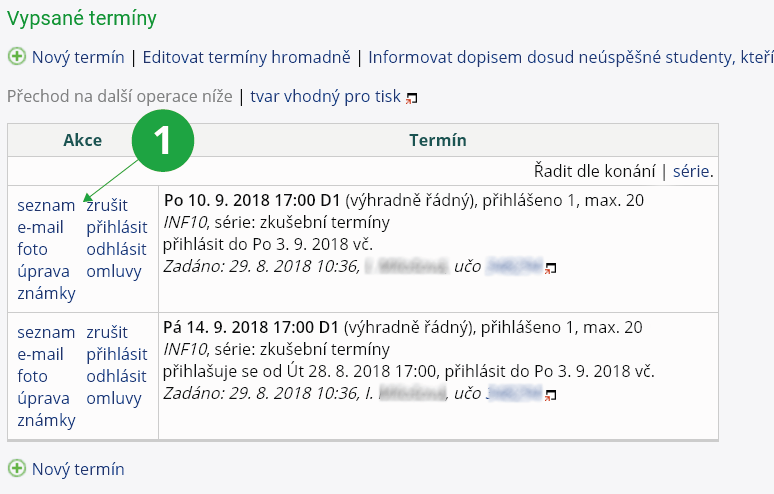Click the bottom Nový termín link
Viewport: 774px width, 494px height.
[x=78, y=468]
